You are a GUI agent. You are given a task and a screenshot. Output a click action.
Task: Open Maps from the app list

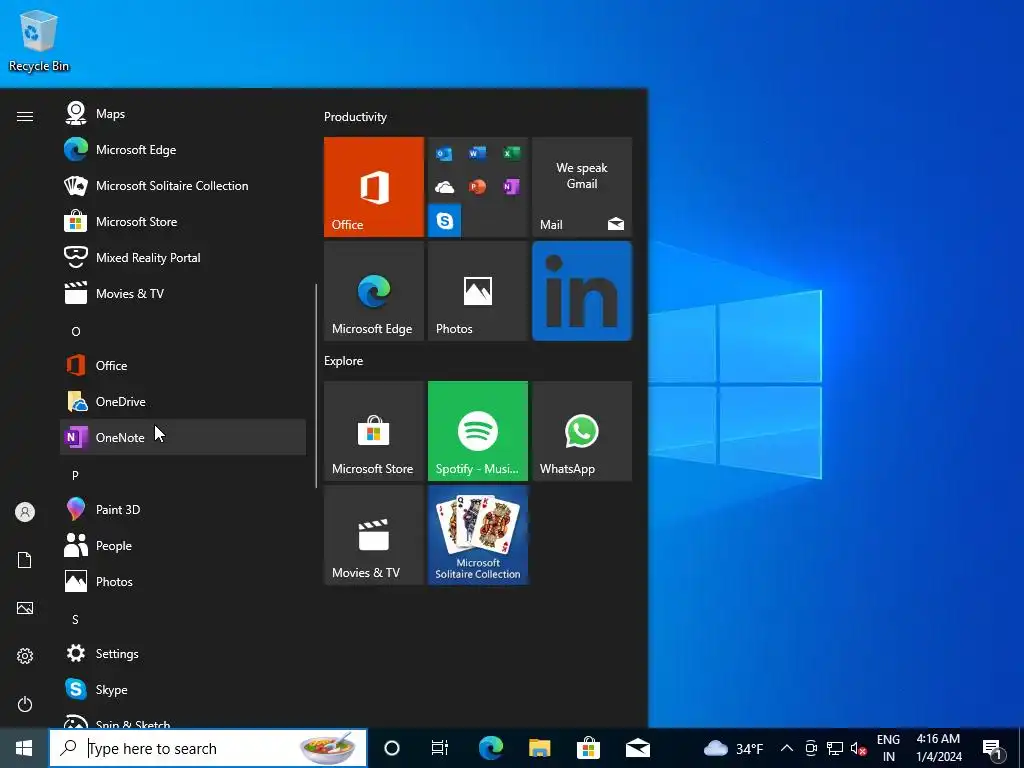click(x=183, y=114)
